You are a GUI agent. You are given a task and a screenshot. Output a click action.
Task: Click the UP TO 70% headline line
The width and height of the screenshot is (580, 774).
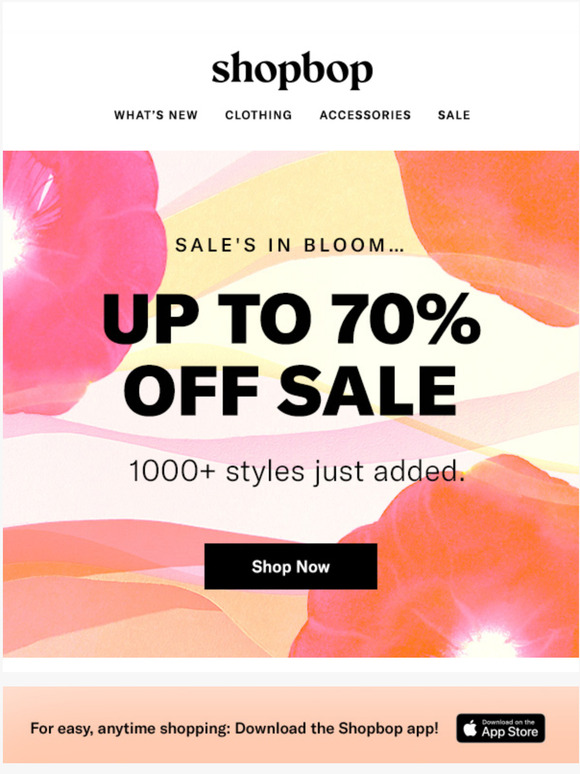click(x=291, y=319)
